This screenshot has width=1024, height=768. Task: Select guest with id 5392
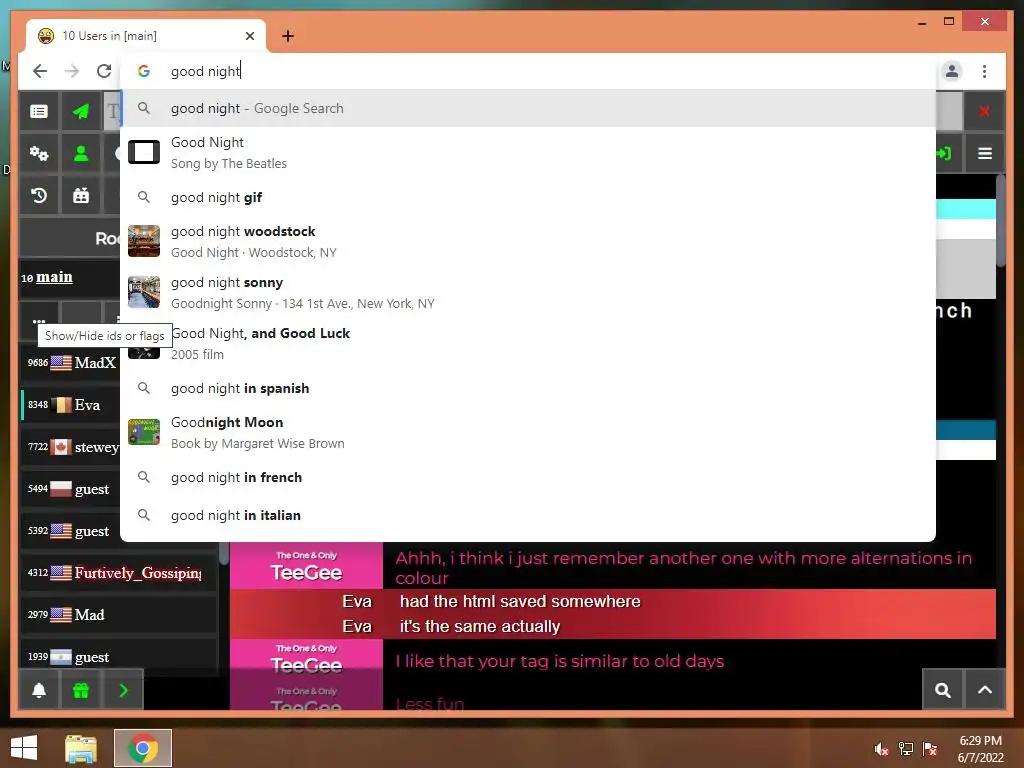point(71,531)
